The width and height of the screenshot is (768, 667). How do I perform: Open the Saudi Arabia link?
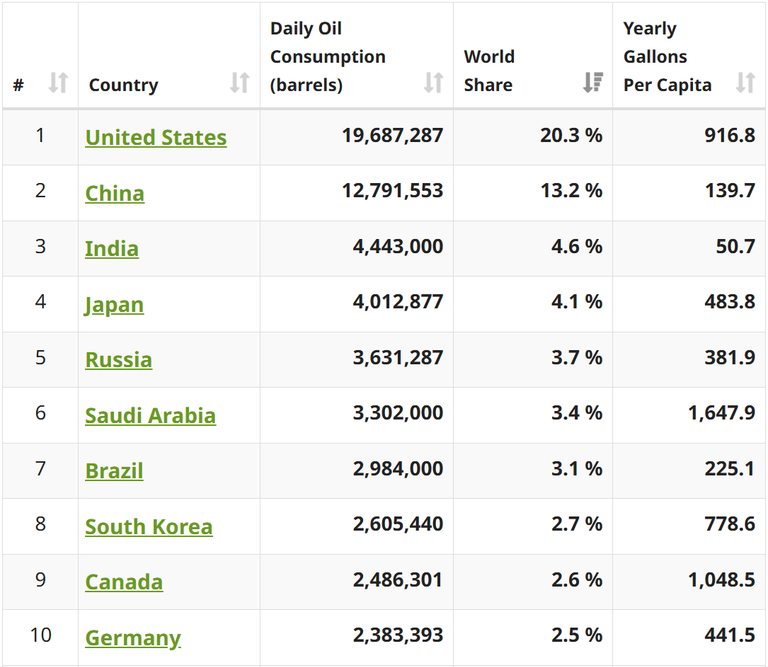pyautogui.click(x=150, y=415)
